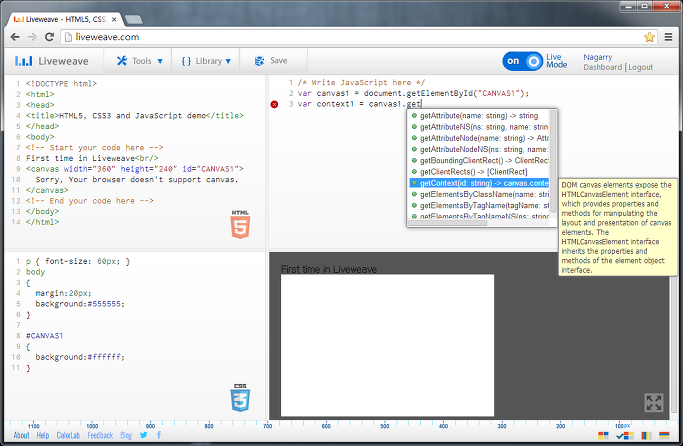683x446 pixels.
Task: Select getElementsByClassName autocomplete suggestion
Action: pyautogui.click(x=479, y=194)
